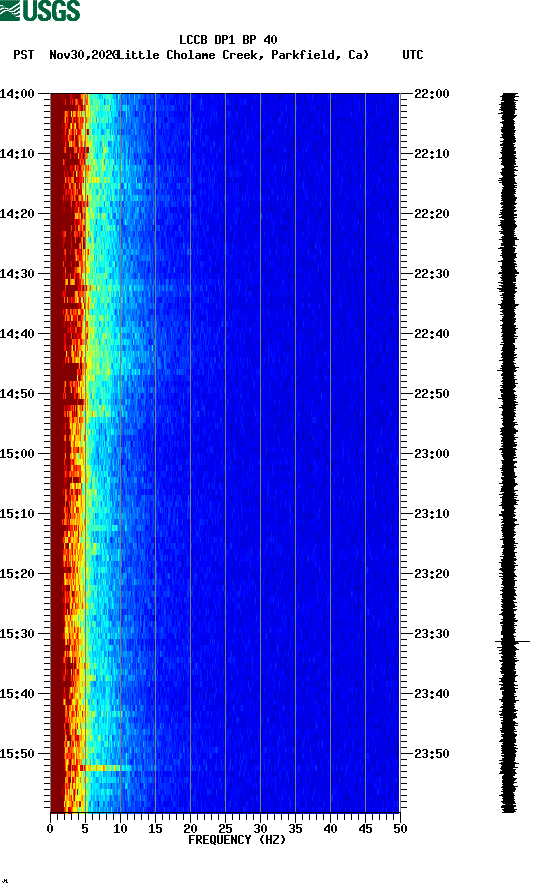Click the 14:20 PST time label
This screenshot has height=892, width=552.
(x=17, y=214)
